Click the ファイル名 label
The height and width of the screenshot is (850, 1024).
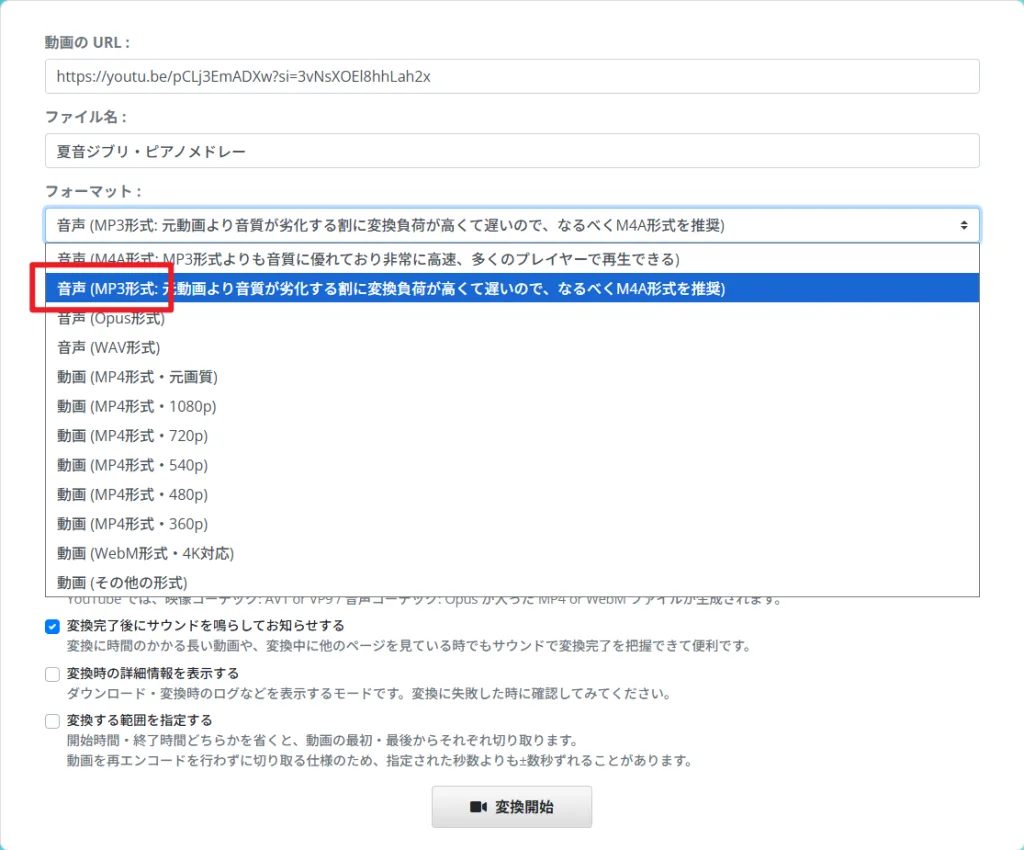click(85, 117)
